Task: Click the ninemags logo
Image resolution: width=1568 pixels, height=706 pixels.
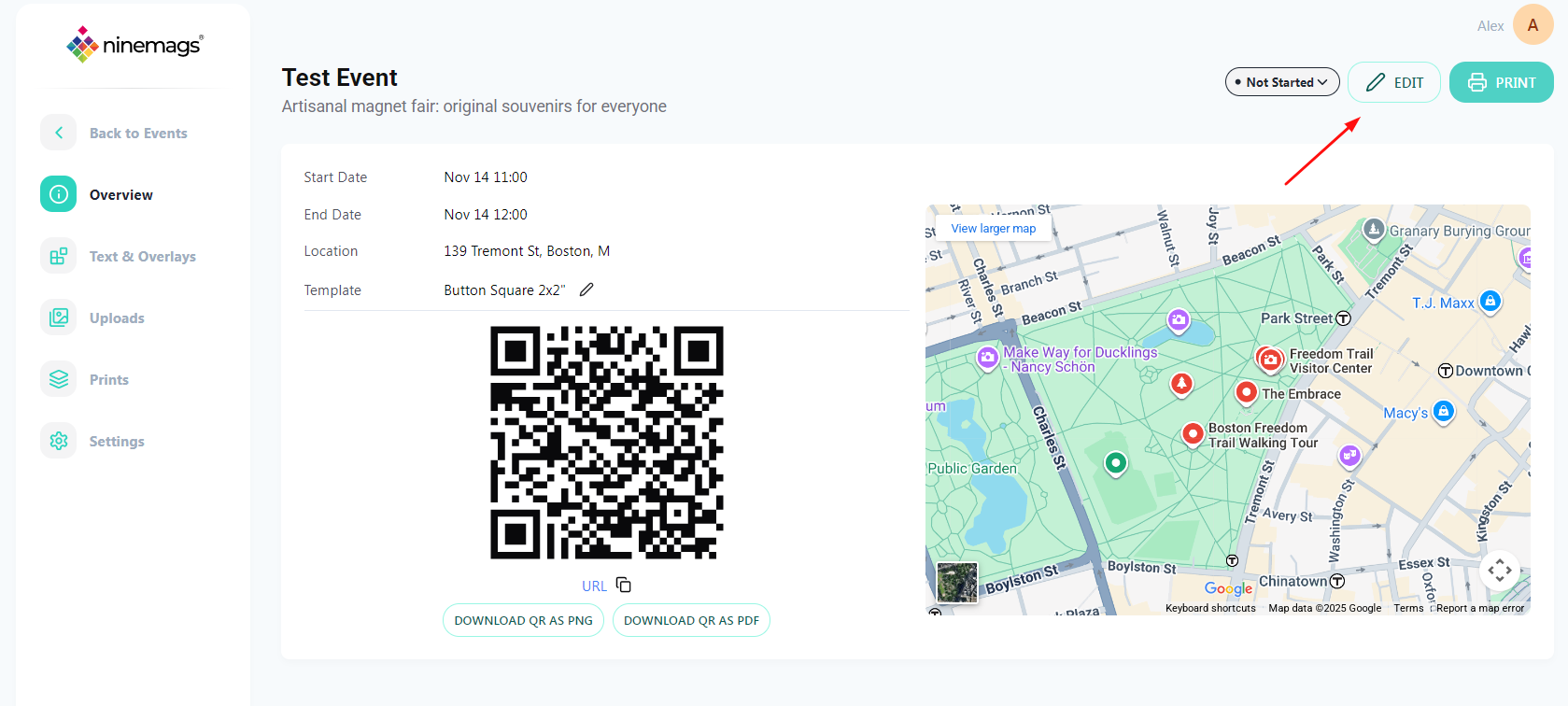Action: pyautogui.click(x=134, y=44)
